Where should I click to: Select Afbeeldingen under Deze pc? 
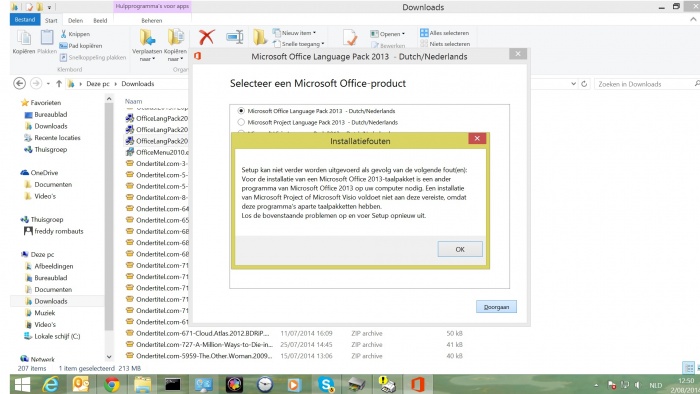tap(49, 266)
